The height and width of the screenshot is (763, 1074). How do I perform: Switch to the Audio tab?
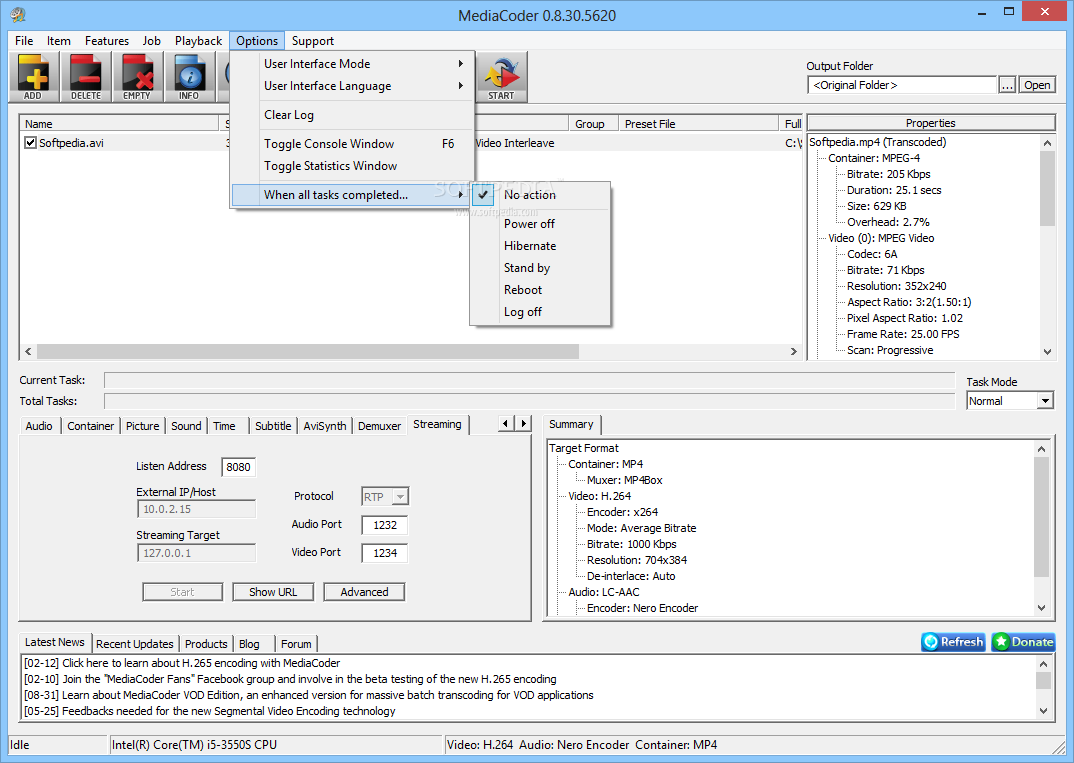coord(39,426)
